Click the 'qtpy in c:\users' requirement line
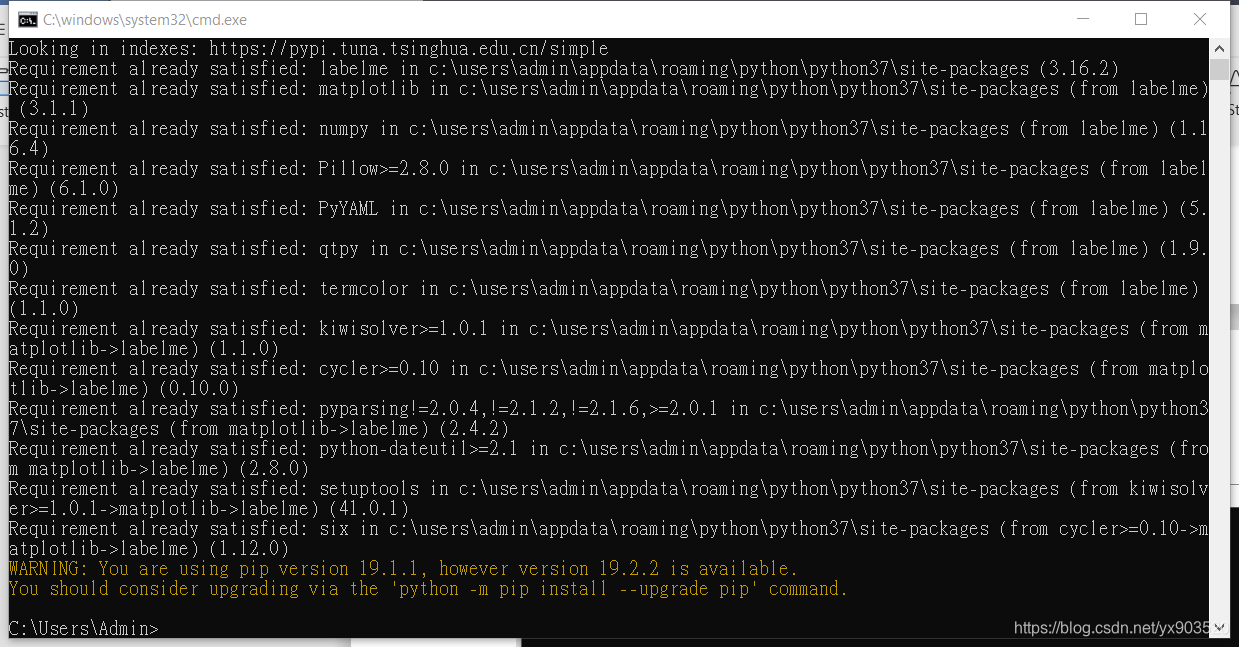Image resolution: width=1239 pixels, height=647 pixels. point(608,248)
